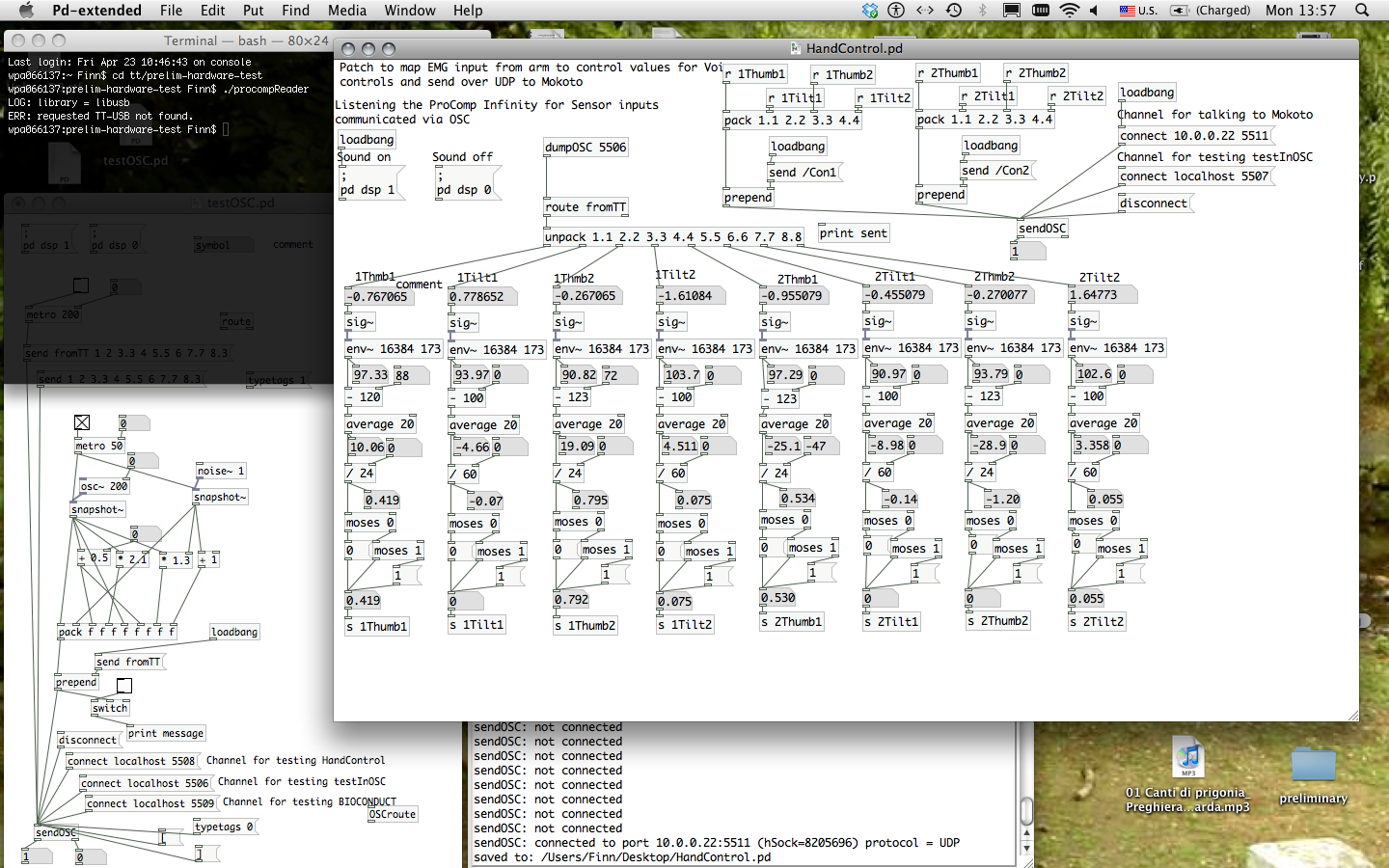1389x868 pixels.
Task: Toggle the checked box above metro 50
Action: [x=82, y=422]
